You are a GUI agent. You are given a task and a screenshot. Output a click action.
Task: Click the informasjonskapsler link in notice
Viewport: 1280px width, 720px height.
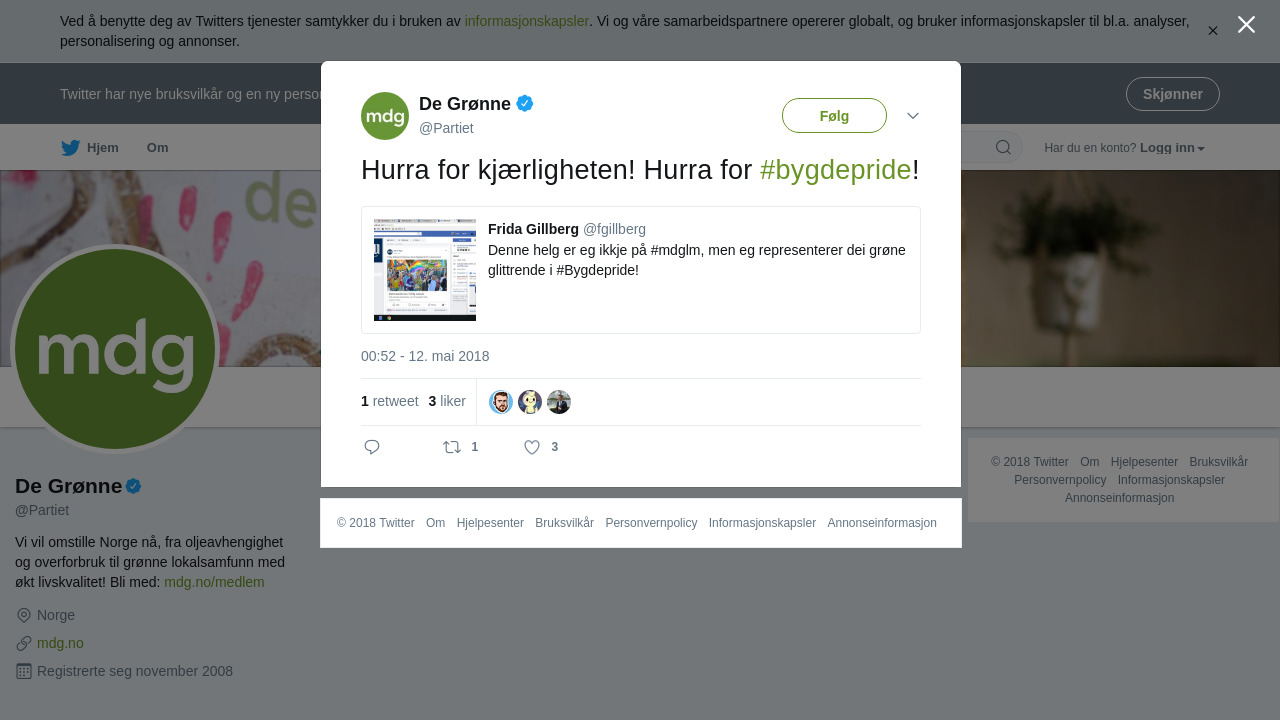[x=527, y=21]
